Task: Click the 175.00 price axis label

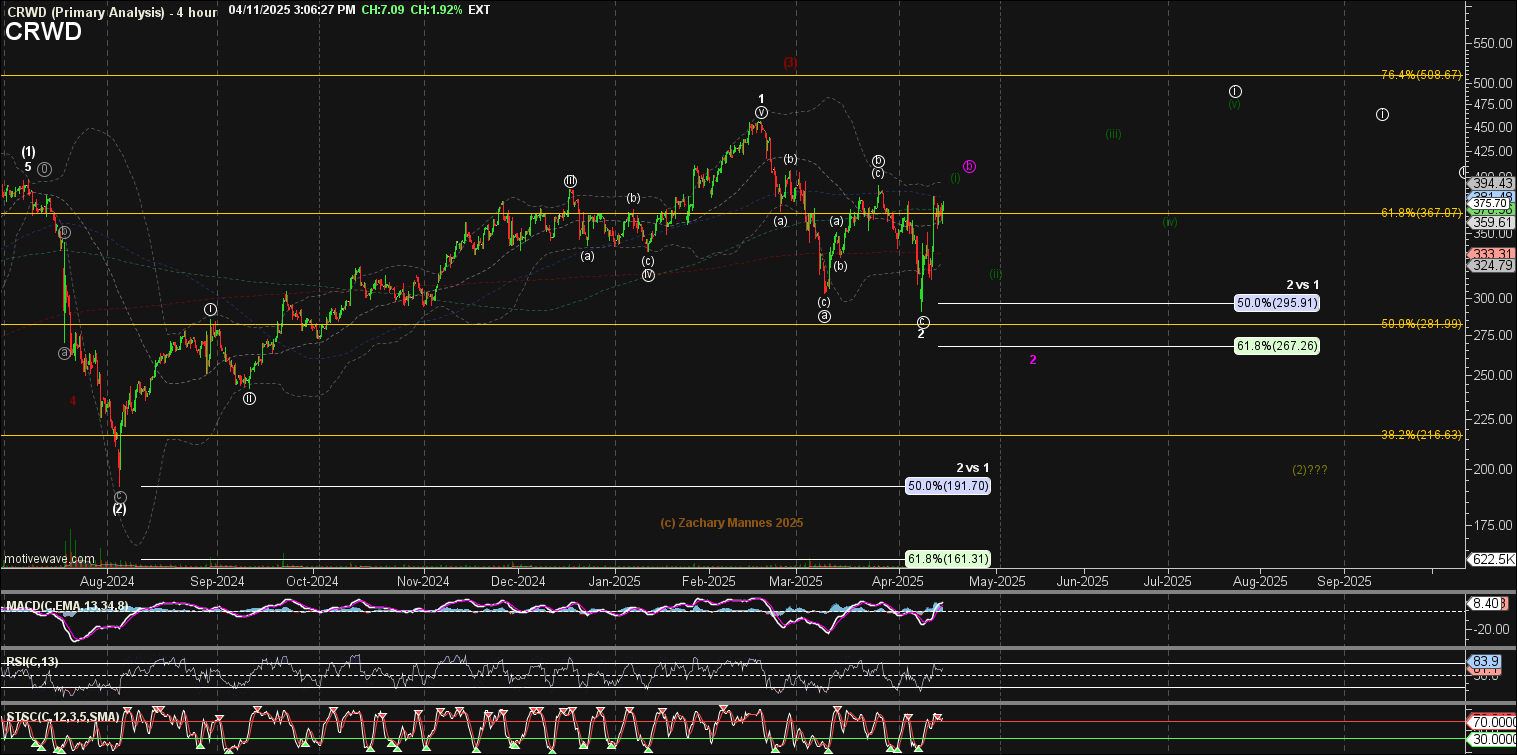Action: point(1492,525)
